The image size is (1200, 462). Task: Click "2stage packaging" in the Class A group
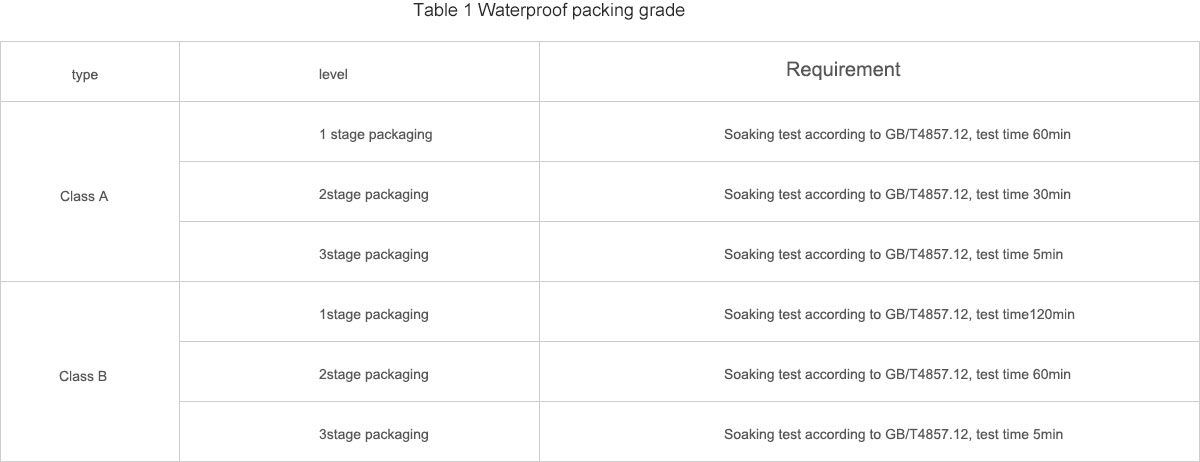373,195
